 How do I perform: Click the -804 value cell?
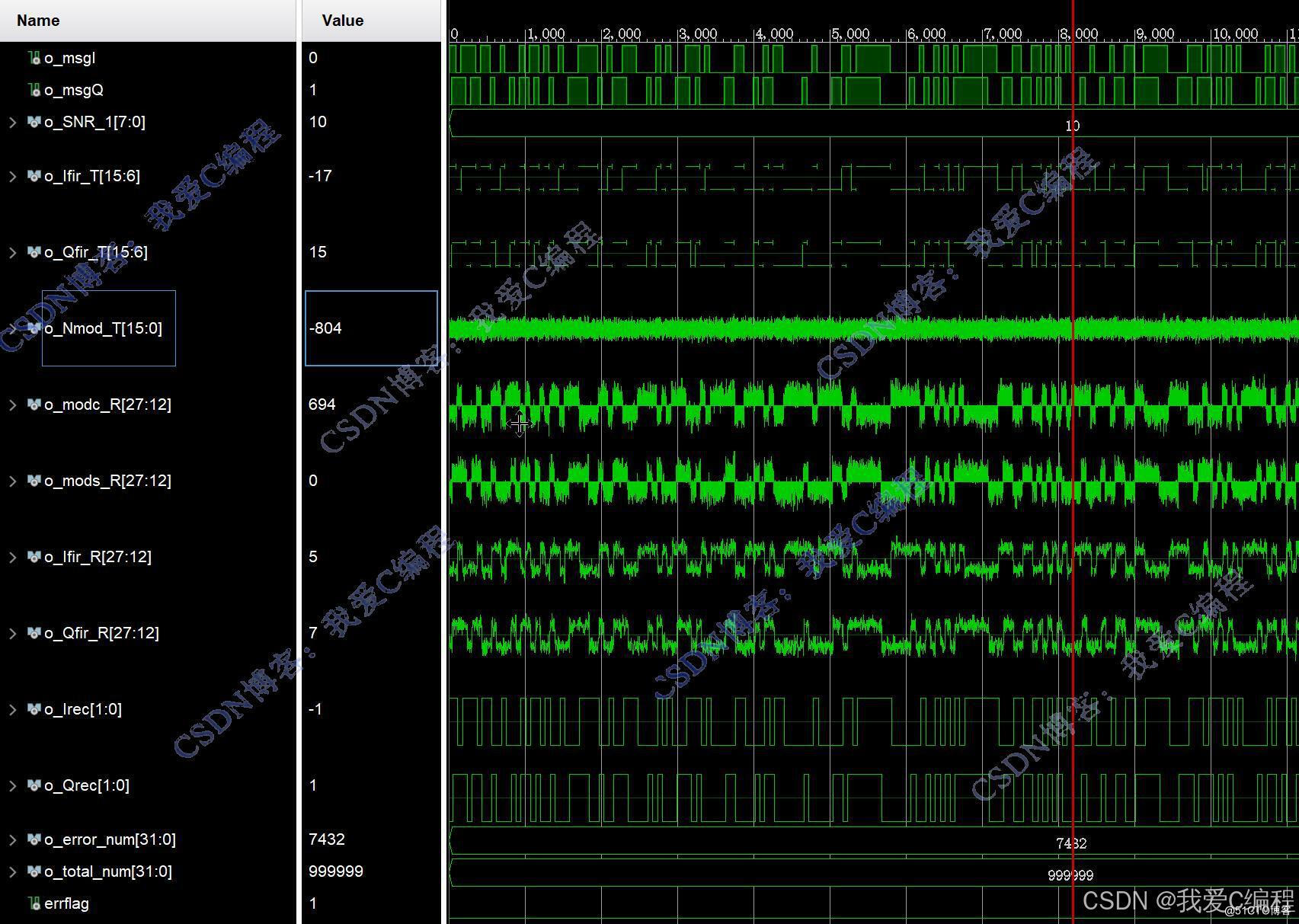click(371, 328)
